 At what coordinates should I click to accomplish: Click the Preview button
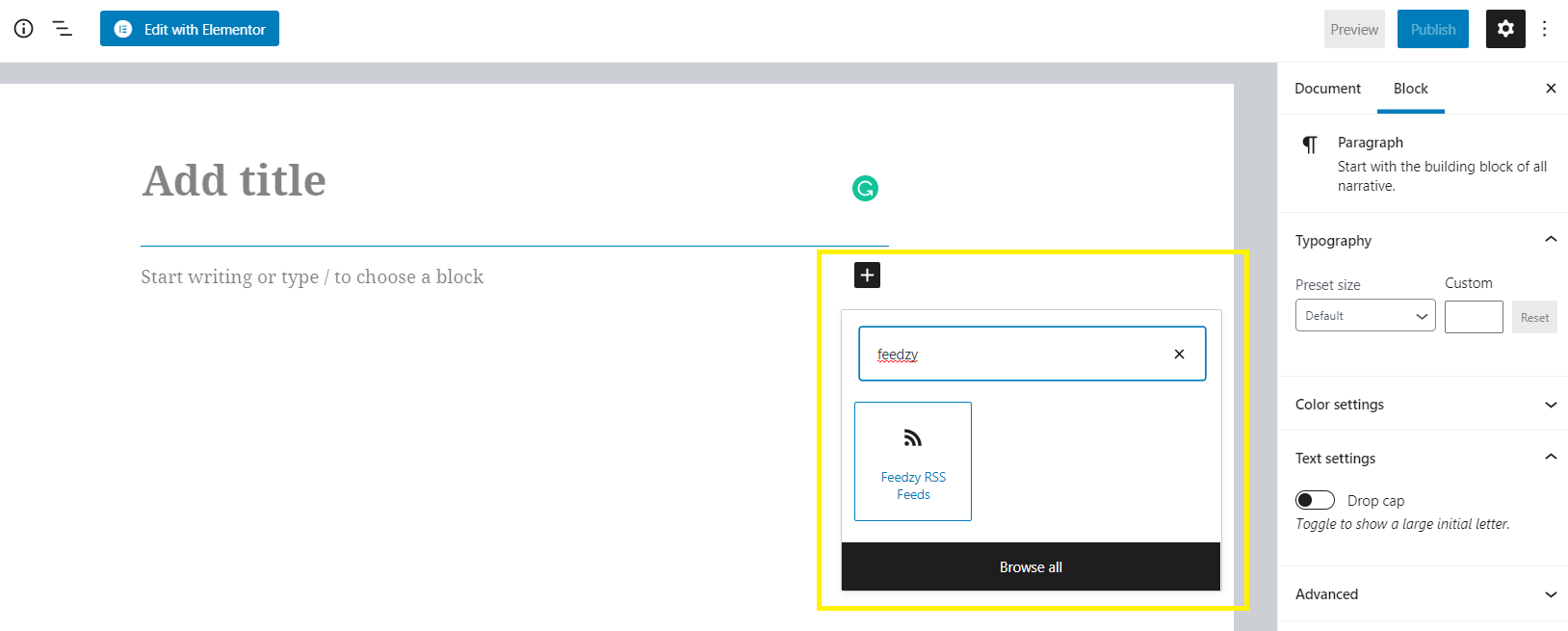tap(1354, 29)
